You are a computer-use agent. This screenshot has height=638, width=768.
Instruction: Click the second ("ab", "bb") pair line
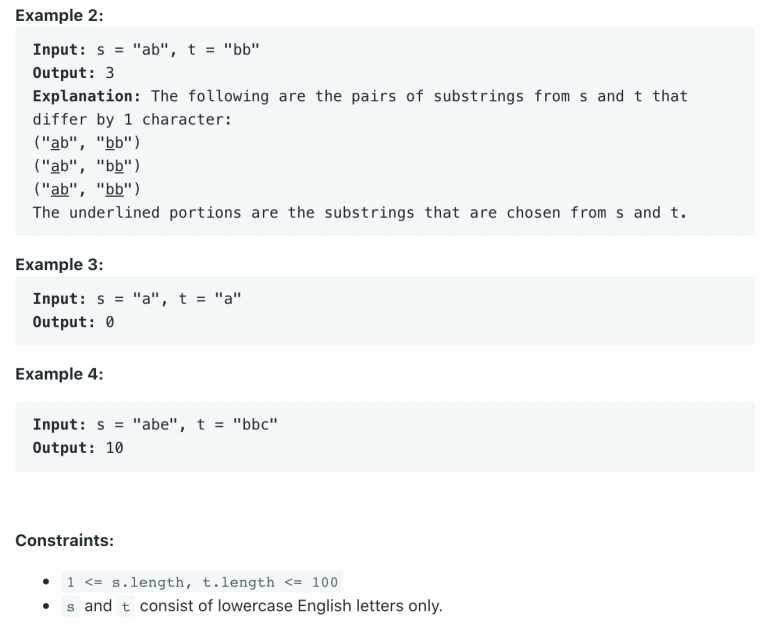tap(87, 166)
